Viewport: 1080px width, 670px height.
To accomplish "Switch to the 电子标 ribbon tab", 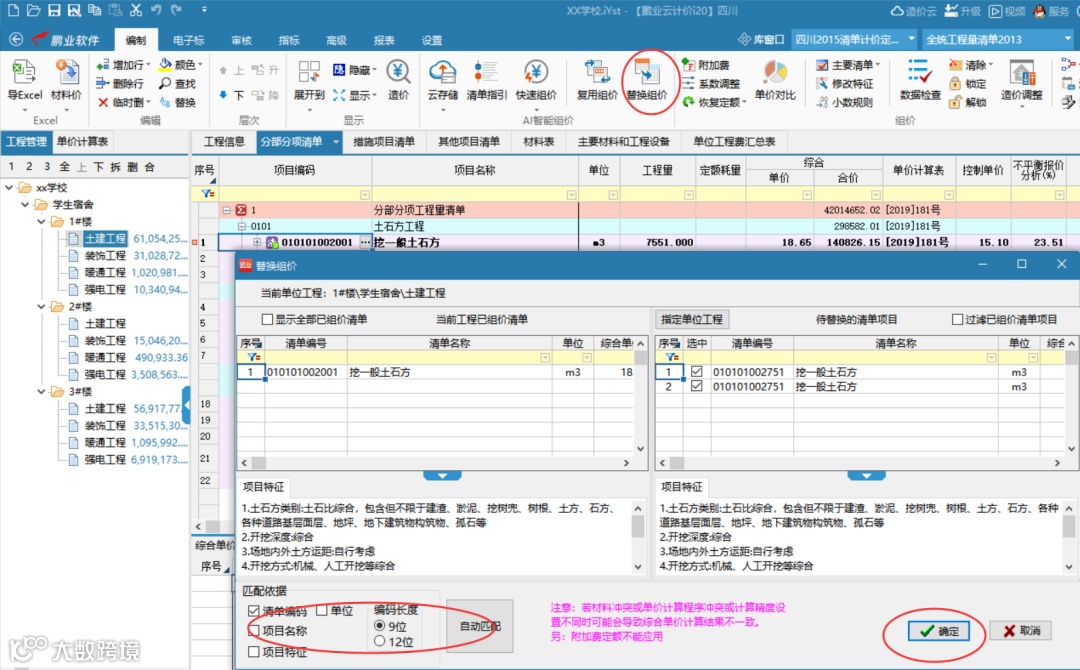I will coord(189,40).
